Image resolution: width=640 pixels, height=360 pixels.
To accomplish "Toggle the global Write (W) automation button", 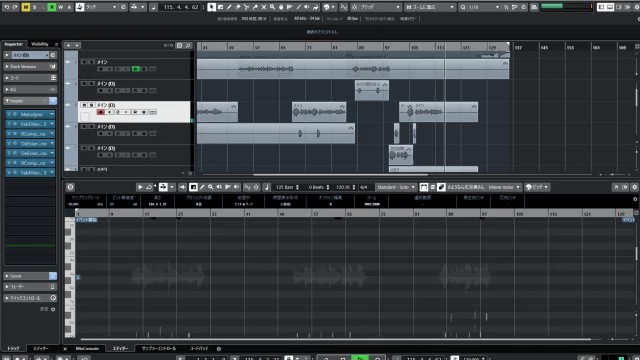I will (60, 7).
